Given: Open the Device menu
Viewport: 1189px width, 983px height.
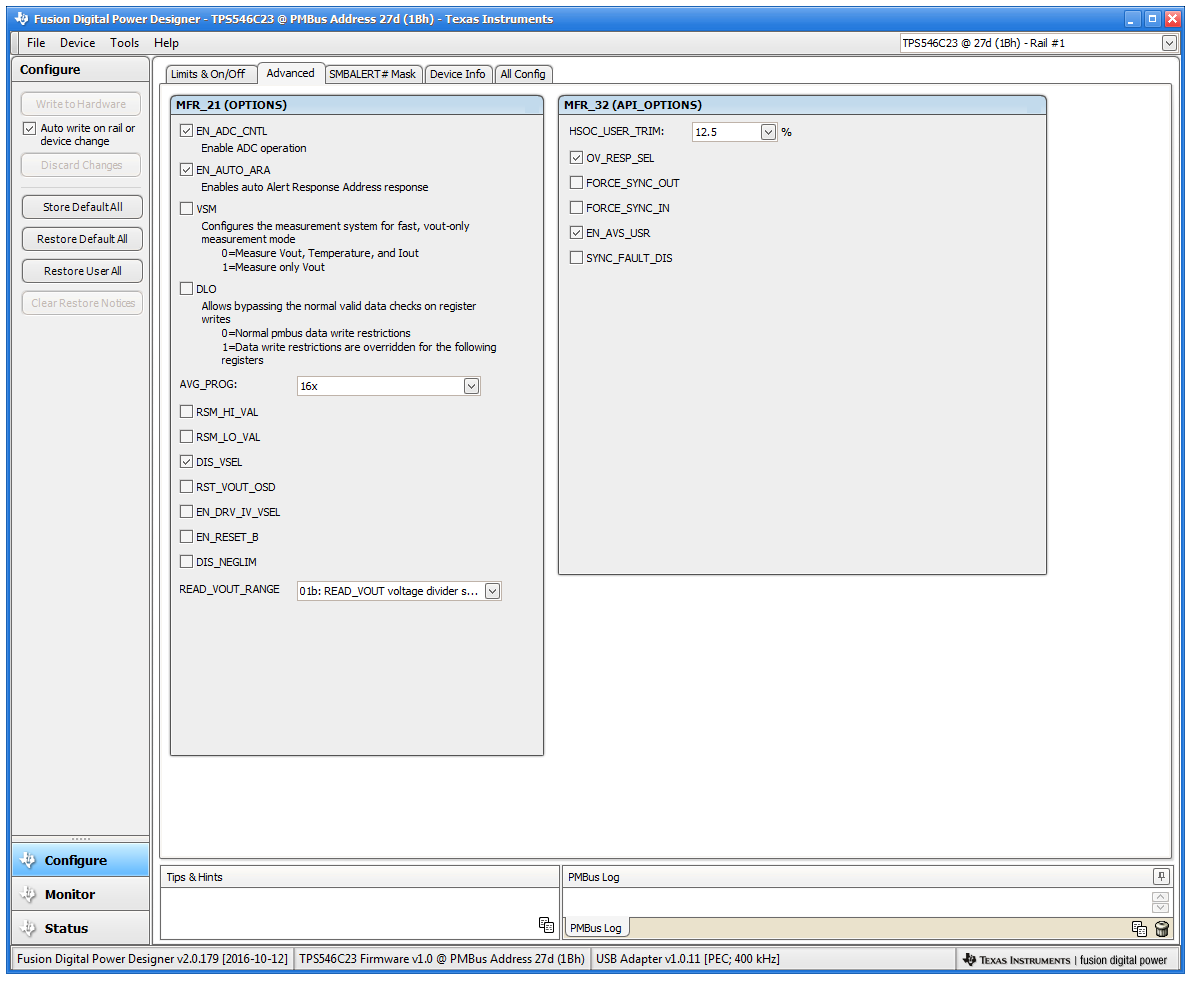Looking at the screenshot, I should pyautogui.click(x=77, y=43).
